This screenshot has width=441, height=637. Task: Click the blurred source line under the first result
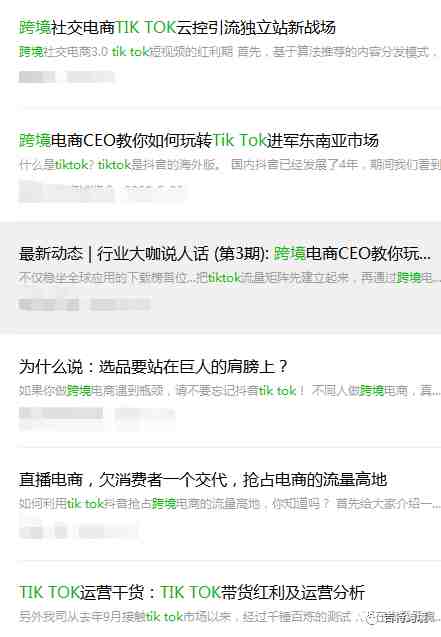pos(66,76)
